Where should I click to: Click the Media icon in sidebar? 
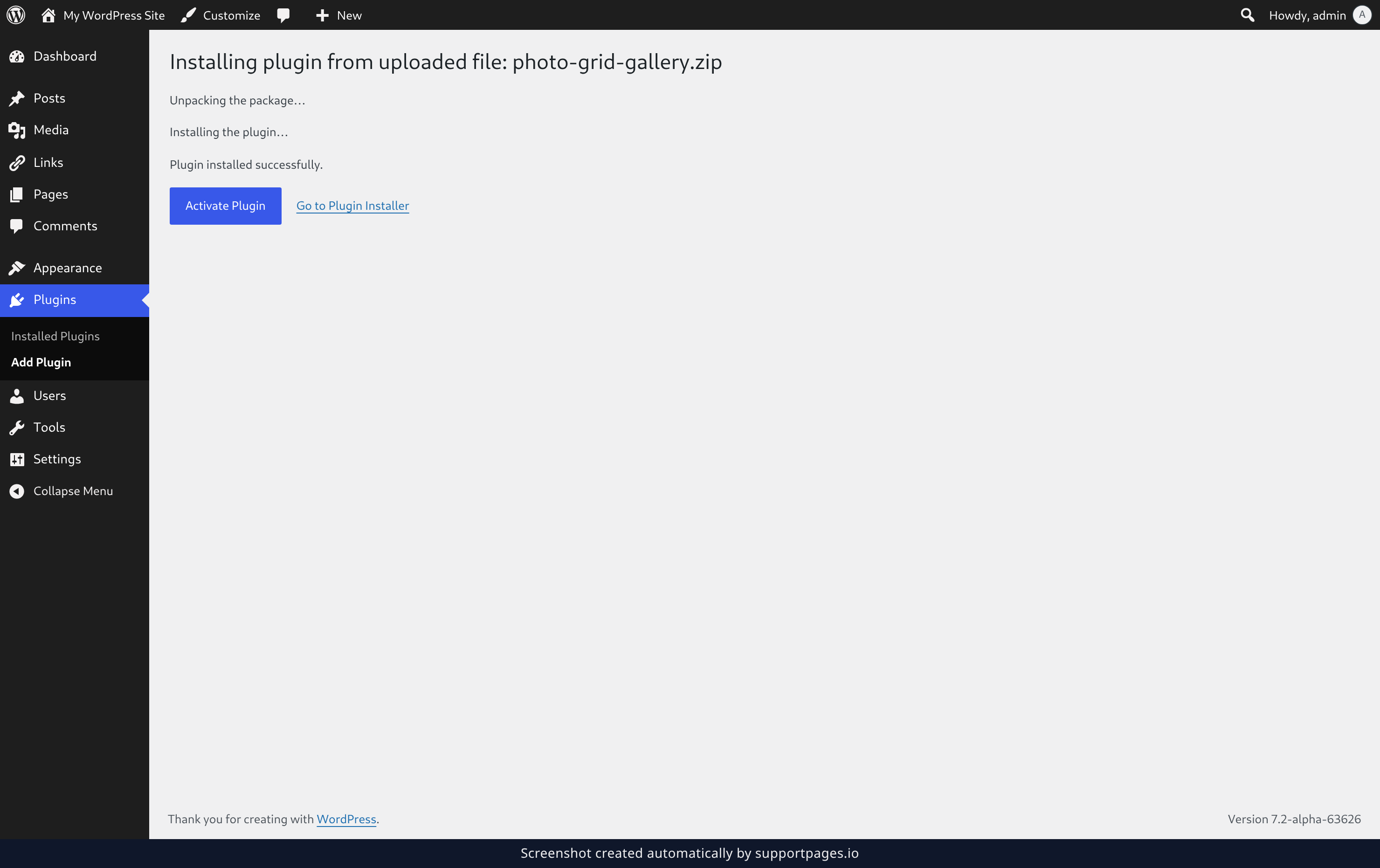point(17,131)
